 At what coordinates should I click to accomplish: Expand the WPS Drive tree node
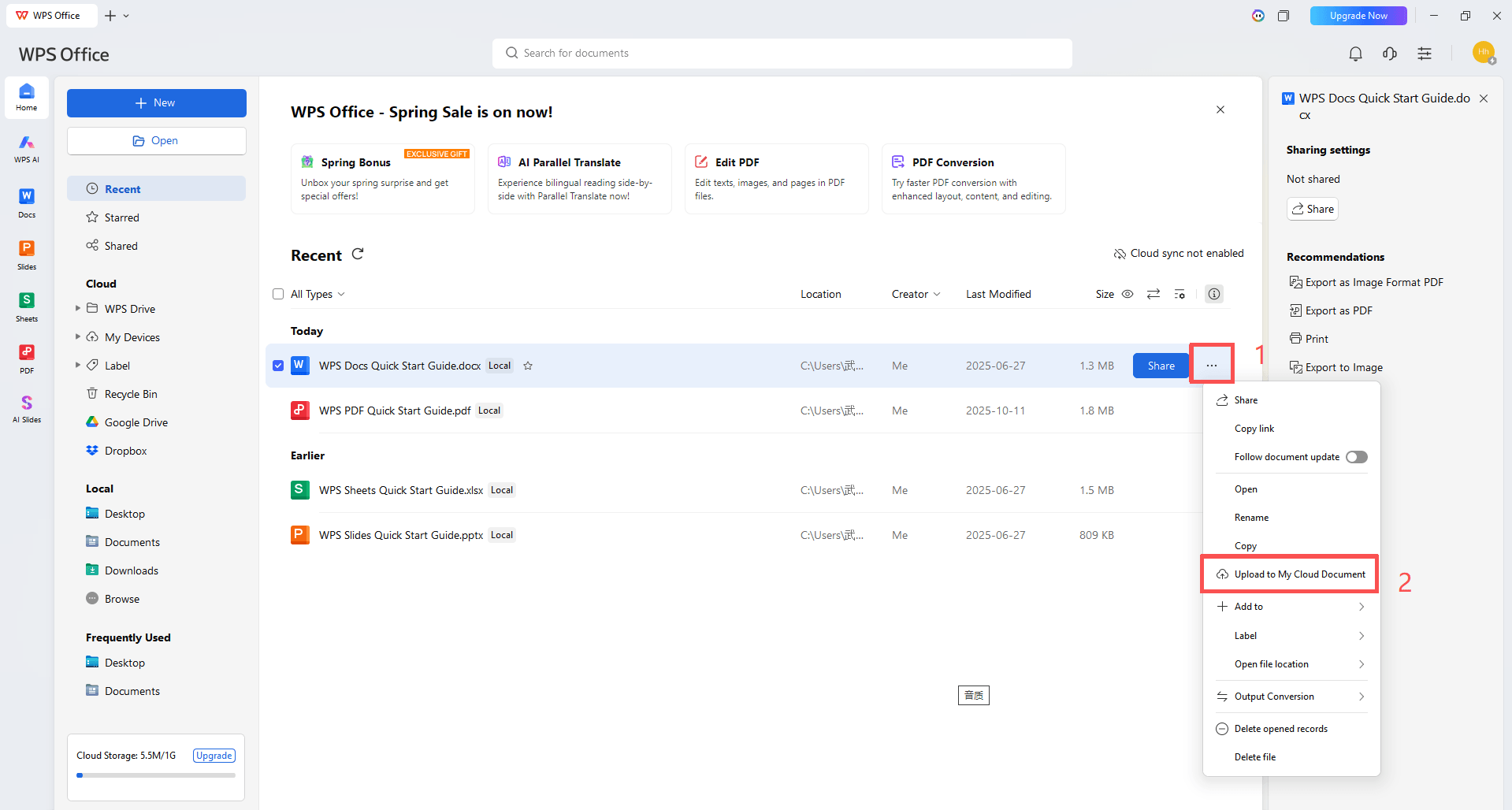[x=78, y=309]
